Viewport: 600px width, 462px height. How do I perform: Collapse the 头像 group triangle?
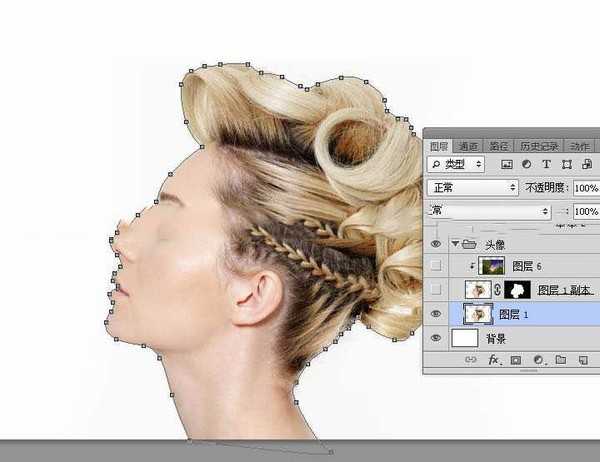455,243
